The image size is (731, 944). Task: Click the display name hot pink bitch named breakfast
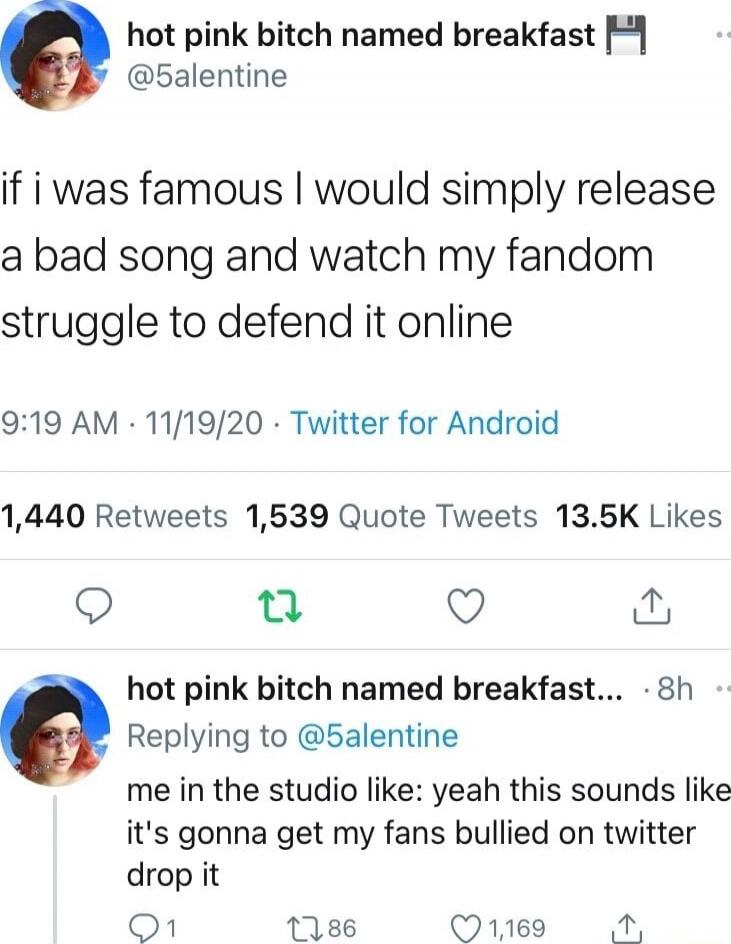click(361, 34)
